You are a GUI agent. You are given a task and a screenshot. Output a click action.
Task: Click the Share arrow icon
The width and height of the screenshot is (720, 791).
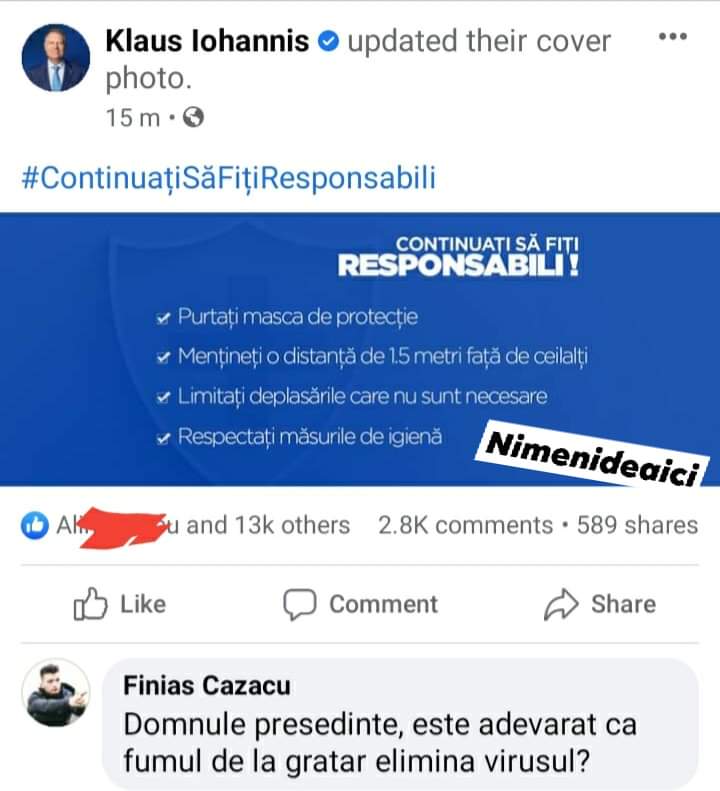pyautogui.click(x=561, y=604)
